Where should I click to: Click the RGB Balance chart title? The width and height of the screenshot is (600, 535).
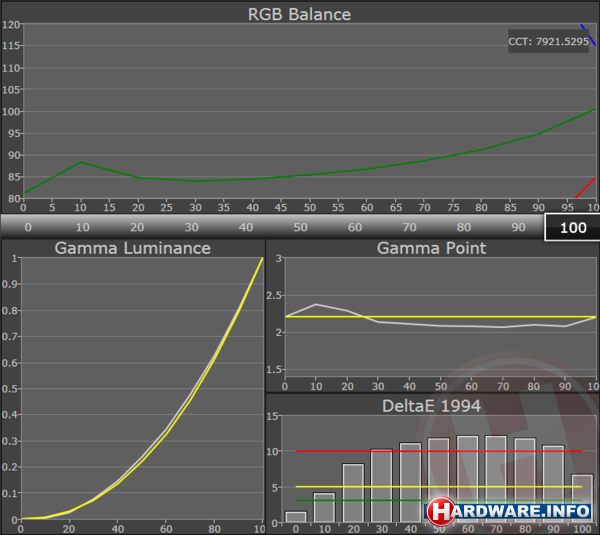pos(300,14)
